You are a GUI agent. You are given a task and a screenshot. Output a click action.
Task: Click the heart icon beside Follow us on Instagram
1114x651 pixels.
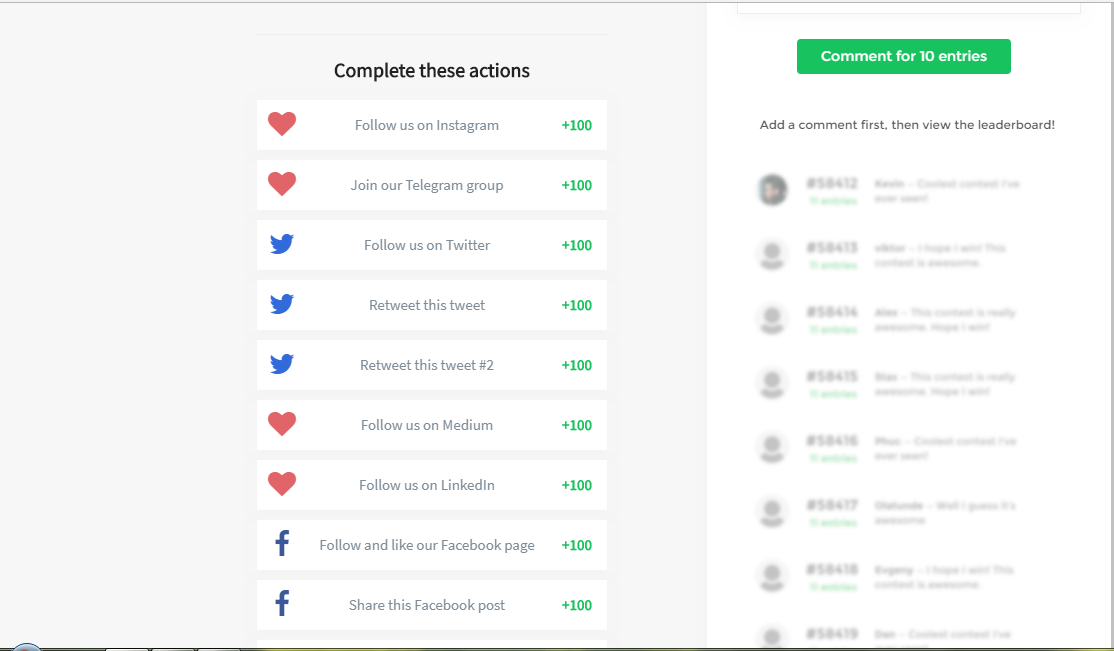coord(282,124)
